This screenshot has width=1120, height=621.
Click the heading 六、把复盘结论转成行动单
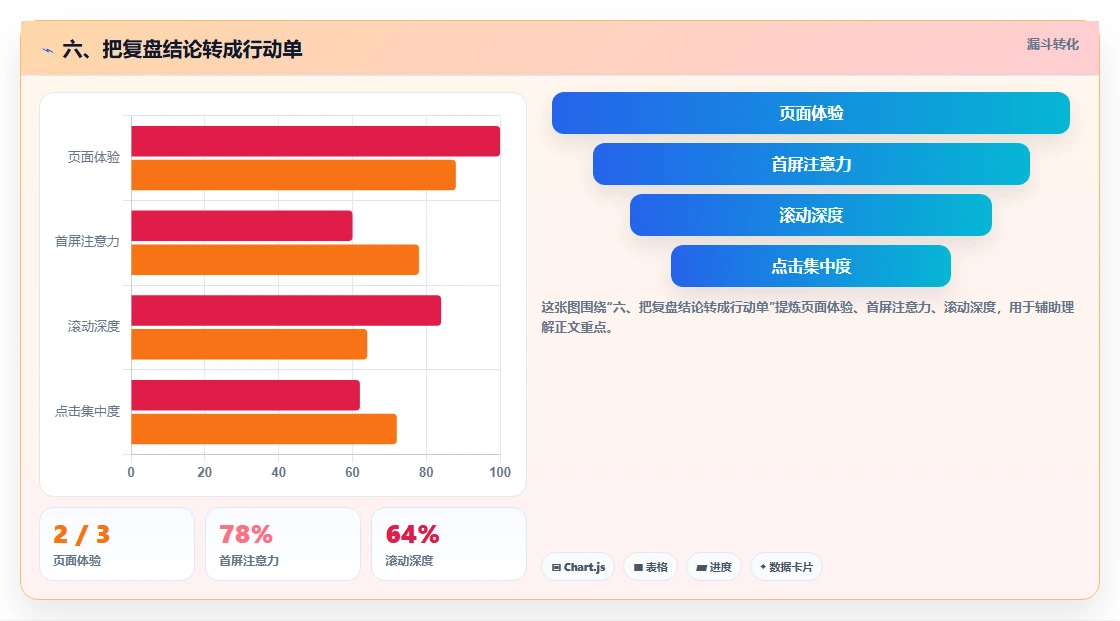click(182, 49)
